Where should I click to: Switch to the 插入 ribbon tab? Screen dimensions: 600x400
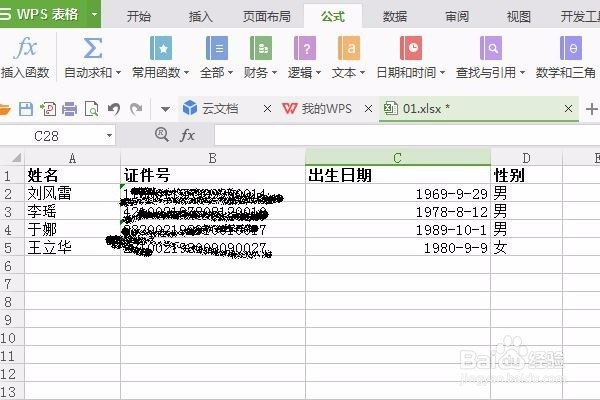point(201,16)
